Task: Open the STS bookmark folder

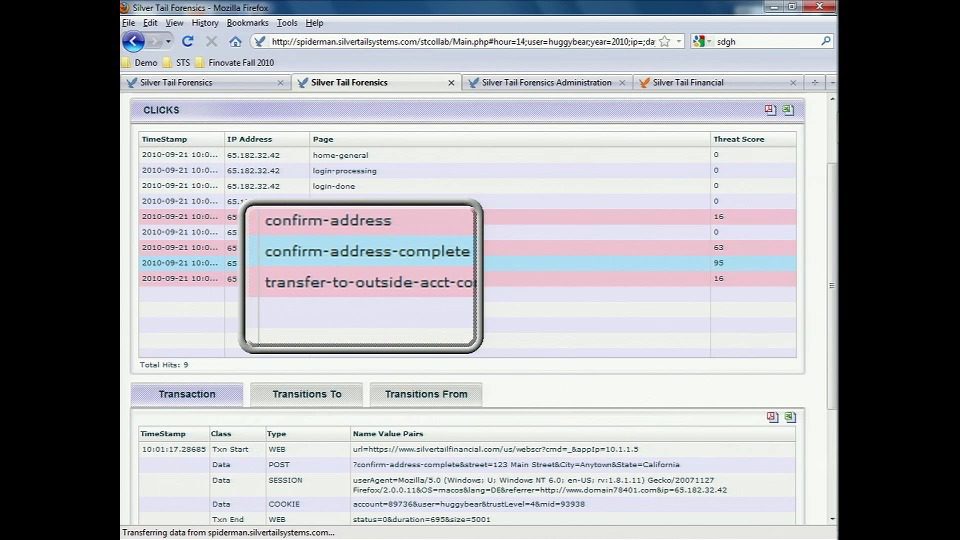Action: point(176,62)
